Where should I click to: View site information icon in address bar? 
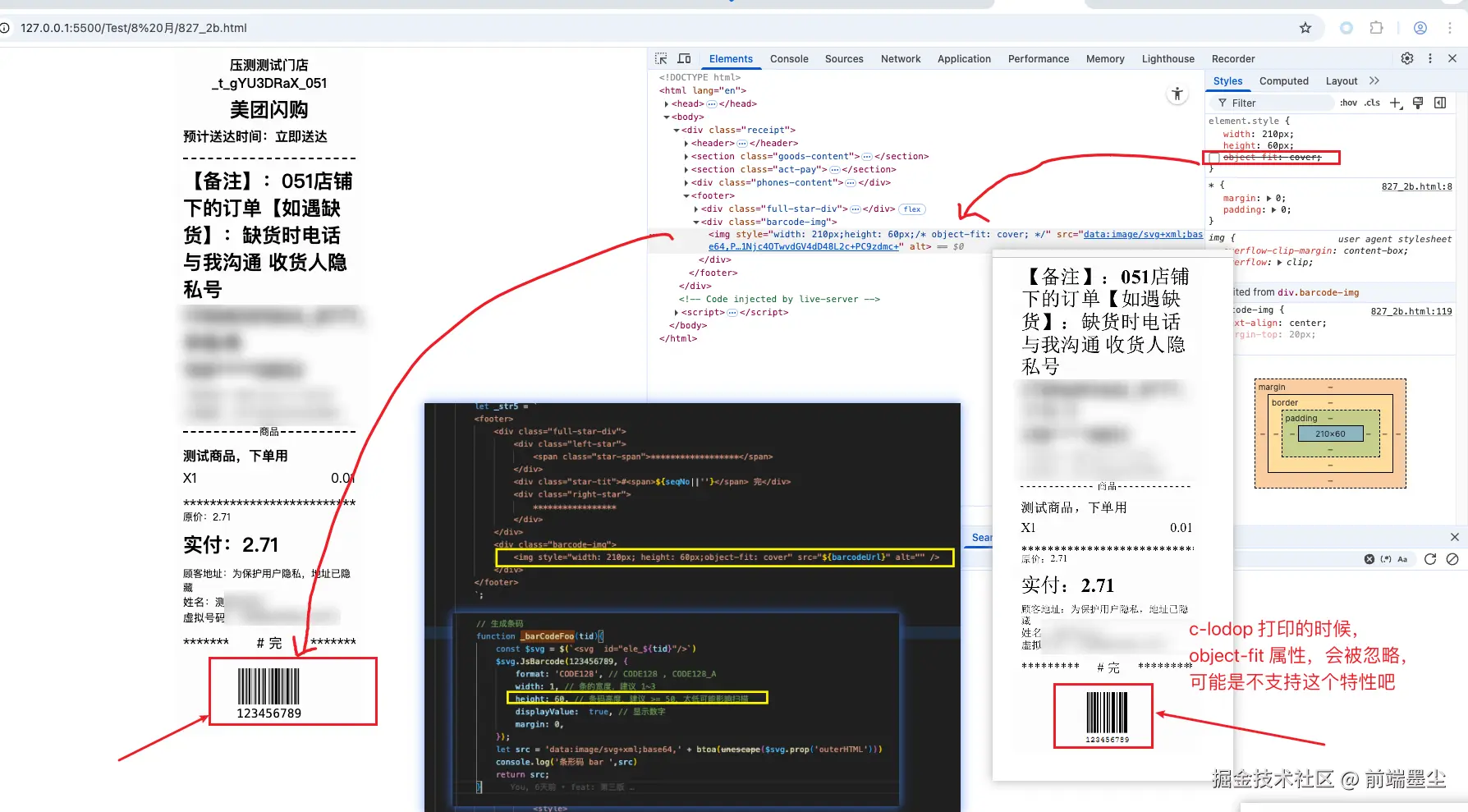point(5,28)
